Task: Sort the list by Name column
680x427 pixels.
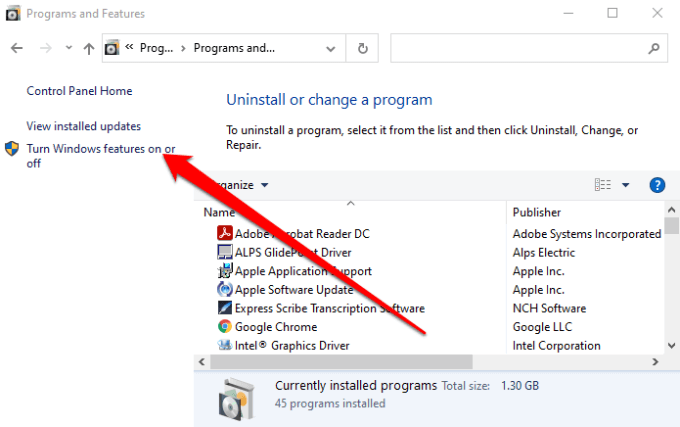Action: click(219, 212)
